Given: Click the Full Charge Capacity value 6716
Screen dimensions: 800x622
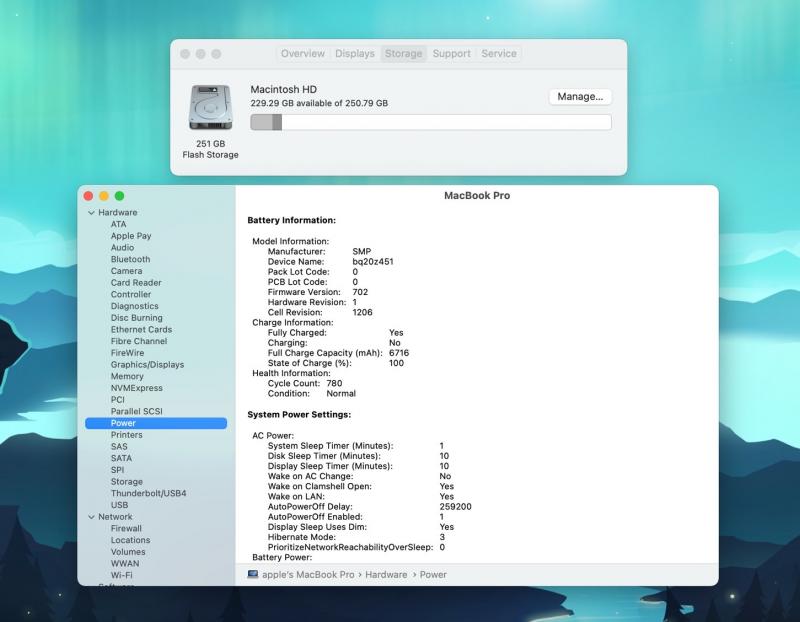Looking at the screenshot, I should click(399, 353).
